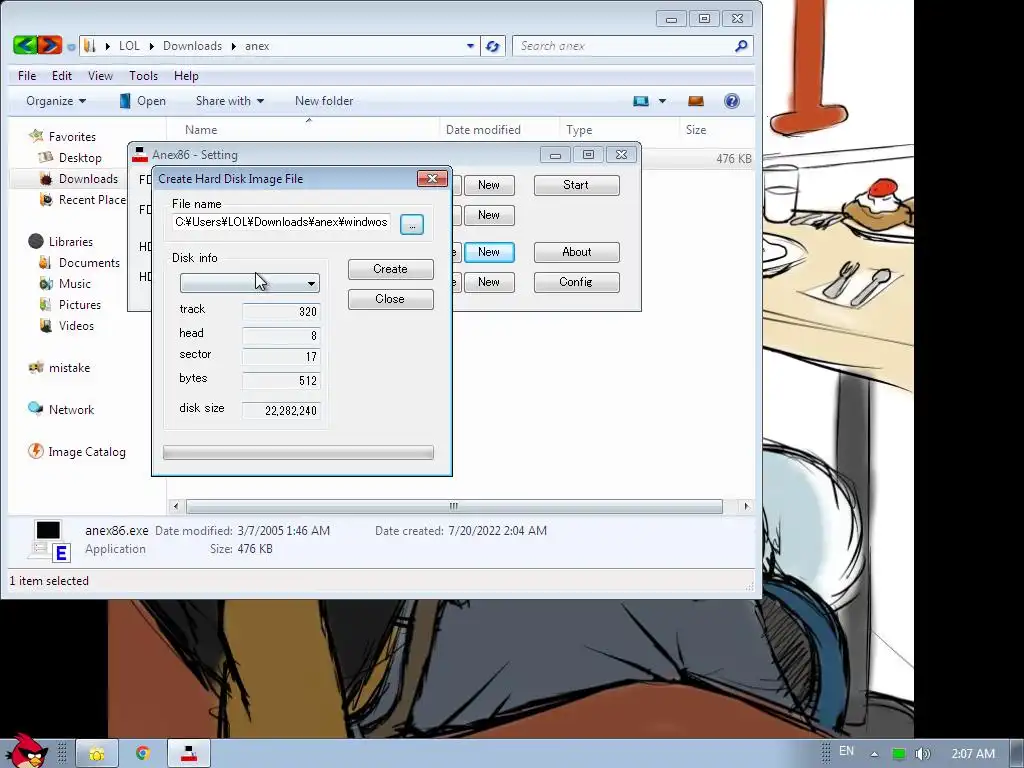Click the search magnifier icon
This screenshot has width=1024, height=768.
pyautogui.click(x=741, y=46)
